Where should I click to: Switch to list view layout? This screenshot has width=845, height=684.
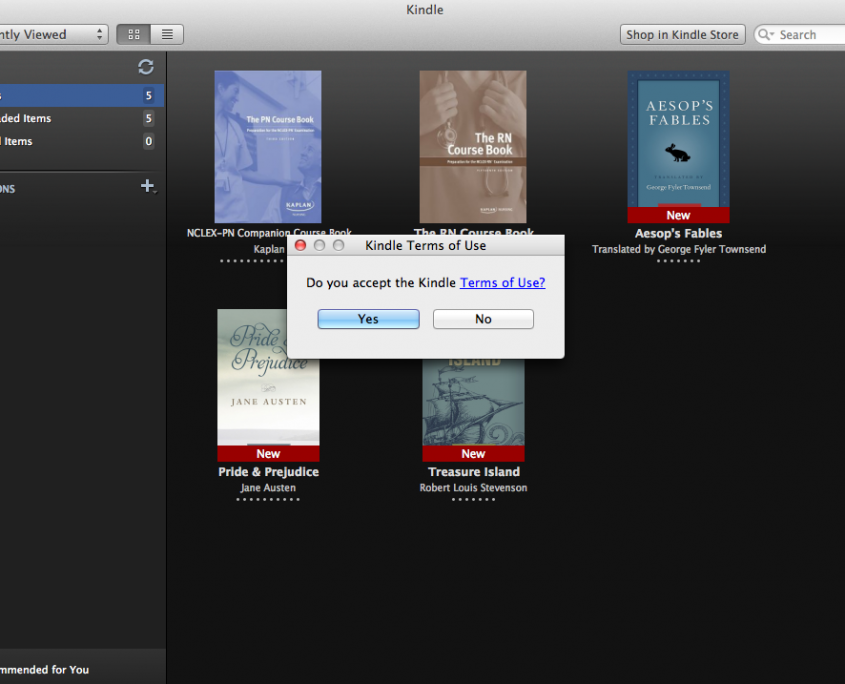[167, 34]
